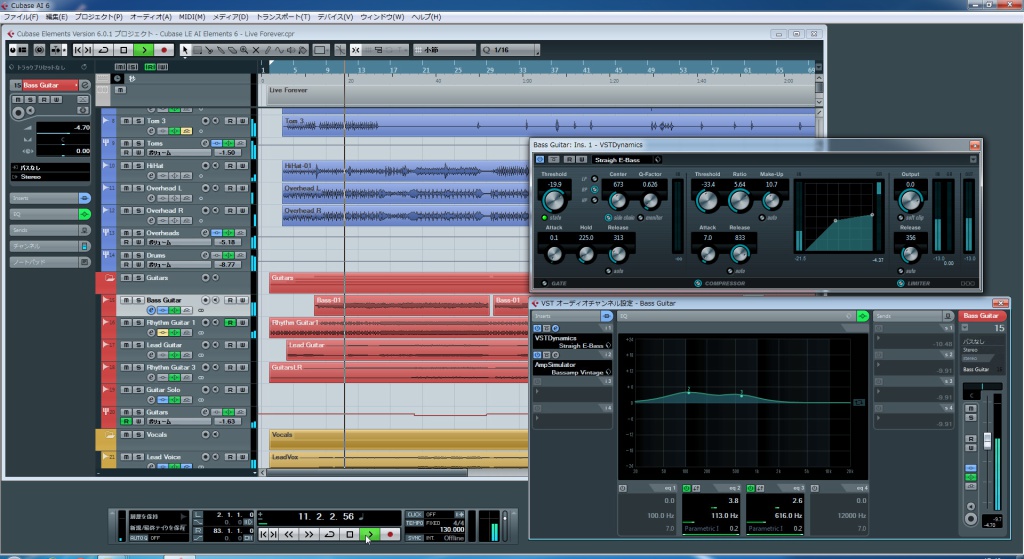The height and width of the screenshot is (559, 1024).
Task: Open トランスポート(T) menu
Action: [x=283, y=17]
